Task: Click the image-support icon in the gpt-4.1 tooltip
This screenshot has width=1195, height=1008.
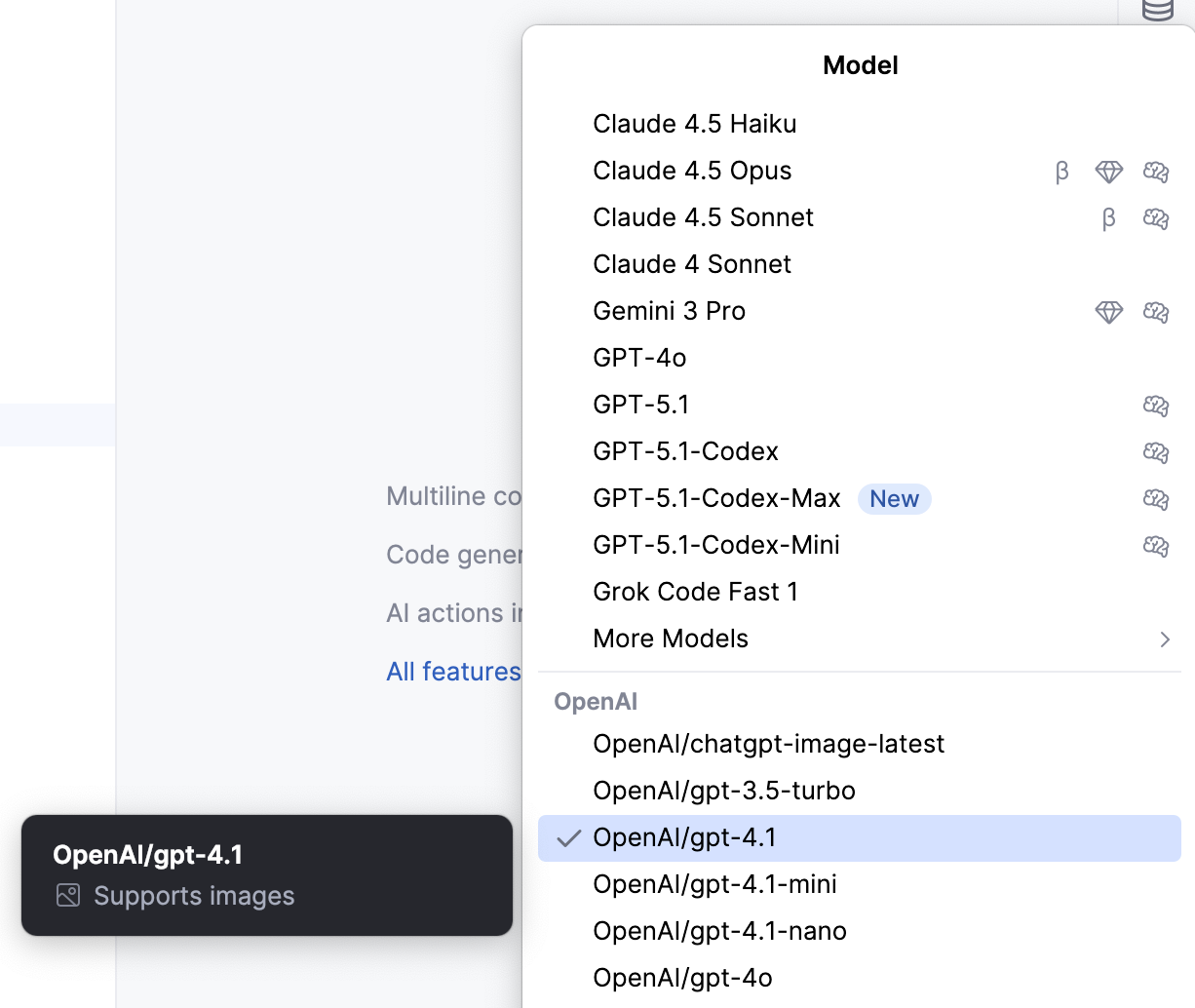Action: [x=66, y=895]
